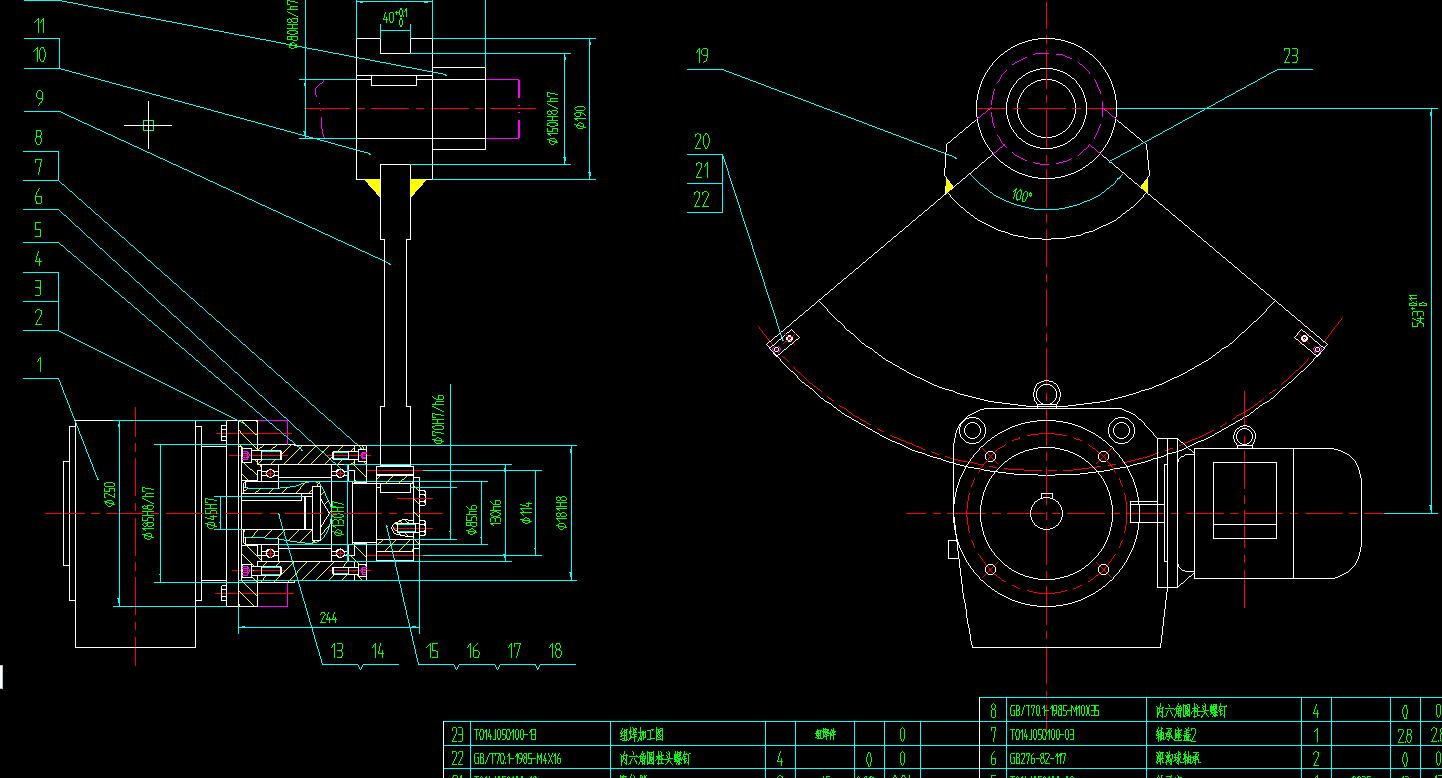Select the 100° angle dimension
Image resolution: width=1442 pixels, height=778 pixels.
pyautogui.click(x=1021, y=196)
